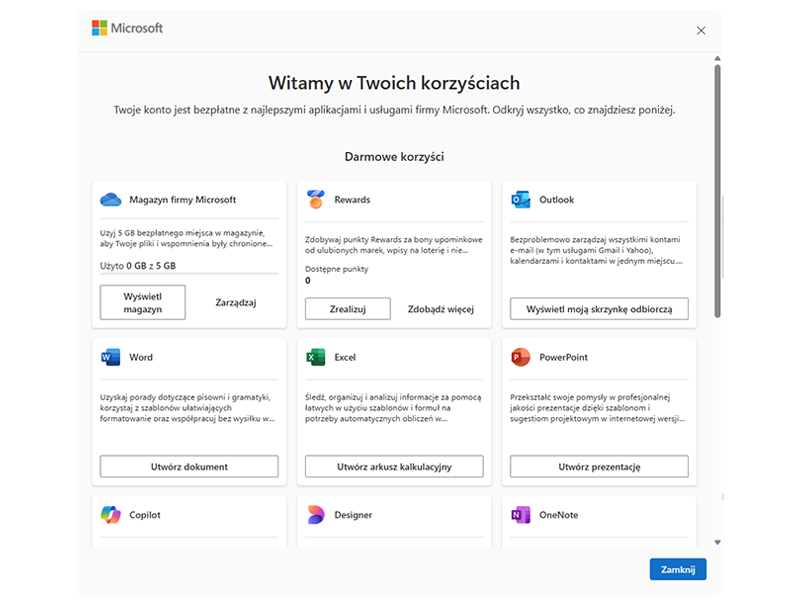The width and height of the screenshot is (800, 606).
Task: Click the Word card title
Action: (141, 357)
